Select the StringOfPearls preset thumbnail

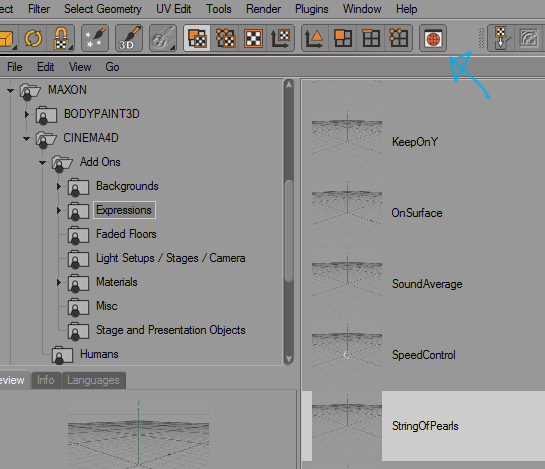coord(347,426)
